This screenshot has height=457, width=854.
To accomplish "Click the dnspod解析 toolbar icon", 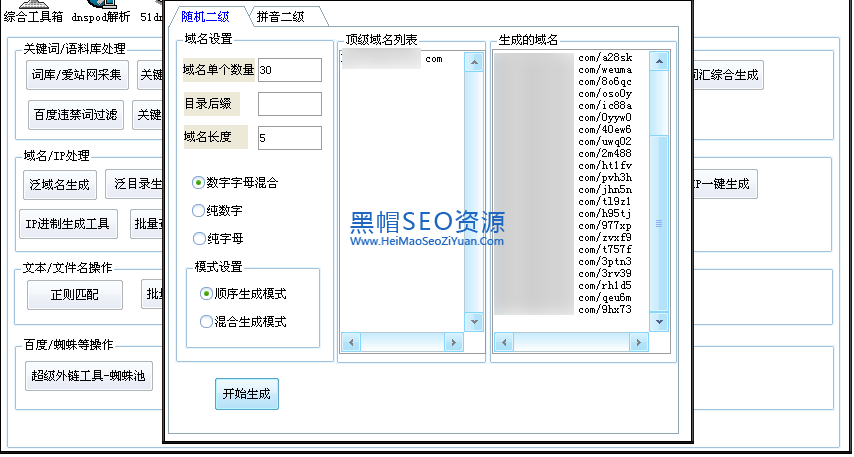I will click(100, 12).
